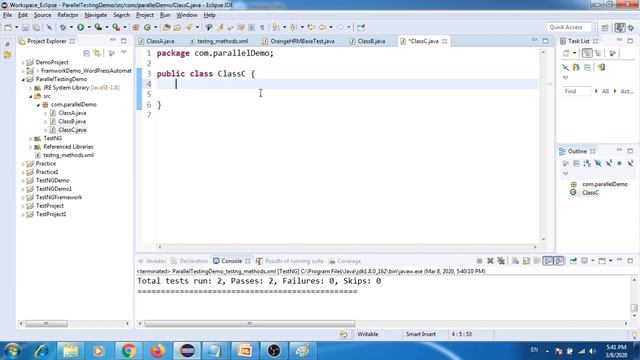
Task: Toggle Show Console on Standard Error change
Action: pyautogui.click(x=559, y=261)
